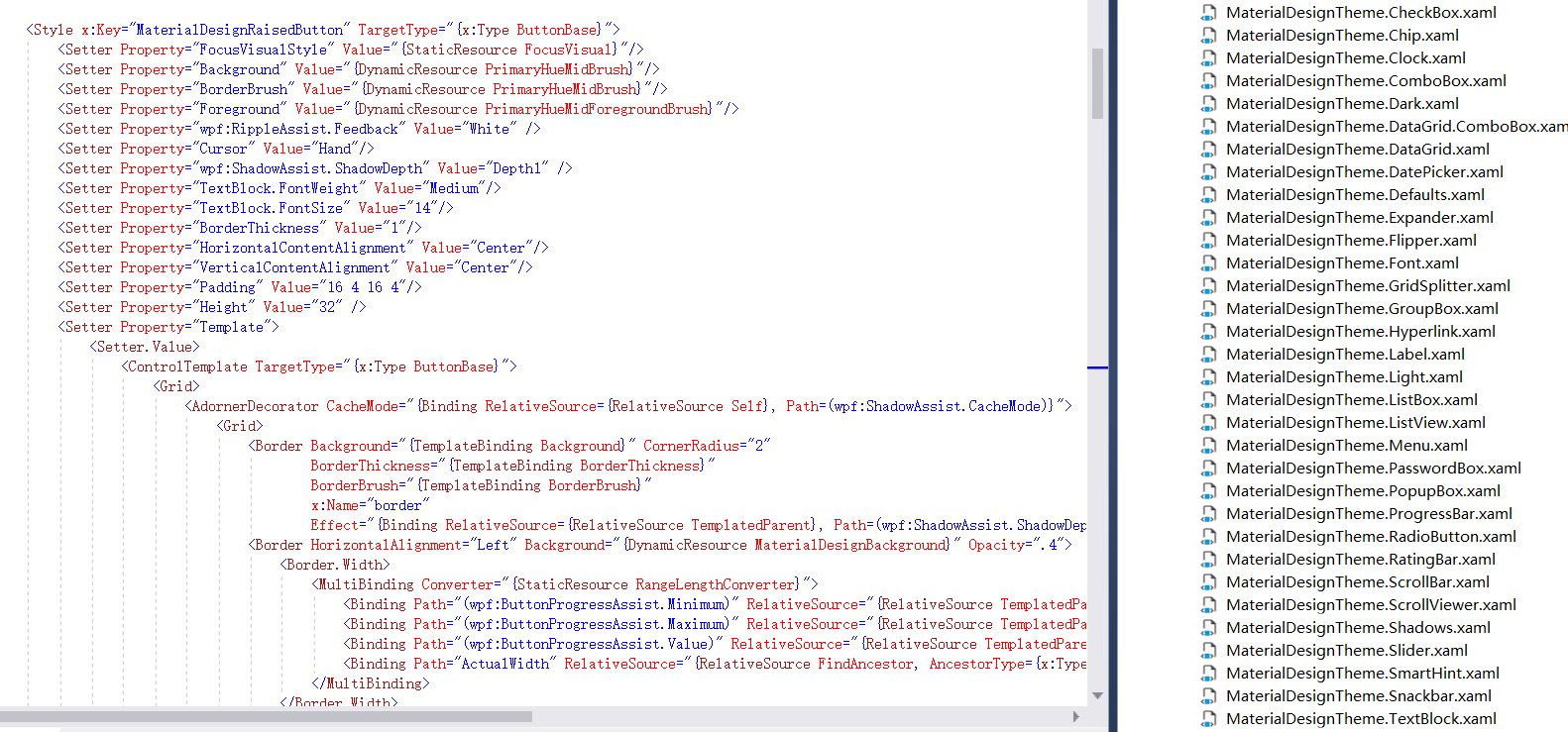Click the MaterialDesignTheme.Flipper.xaml file icon
1568x732 pixels.
(1208, 241)
